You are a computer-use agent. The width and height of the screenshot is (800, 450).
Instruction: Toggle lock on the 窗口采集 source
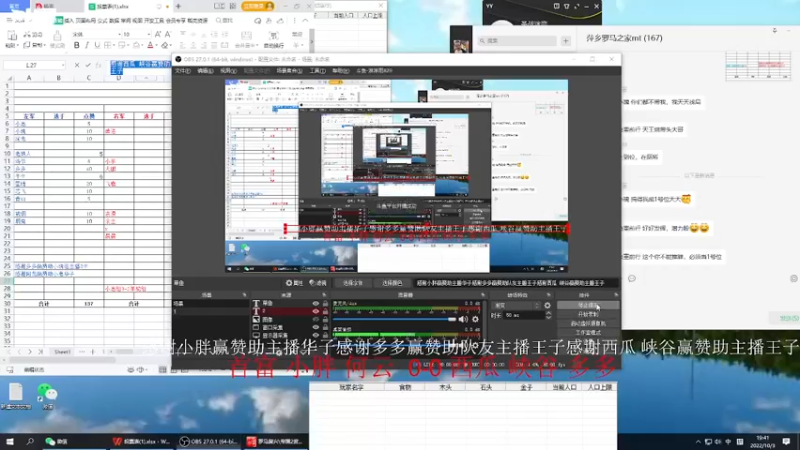coord(325,328)
